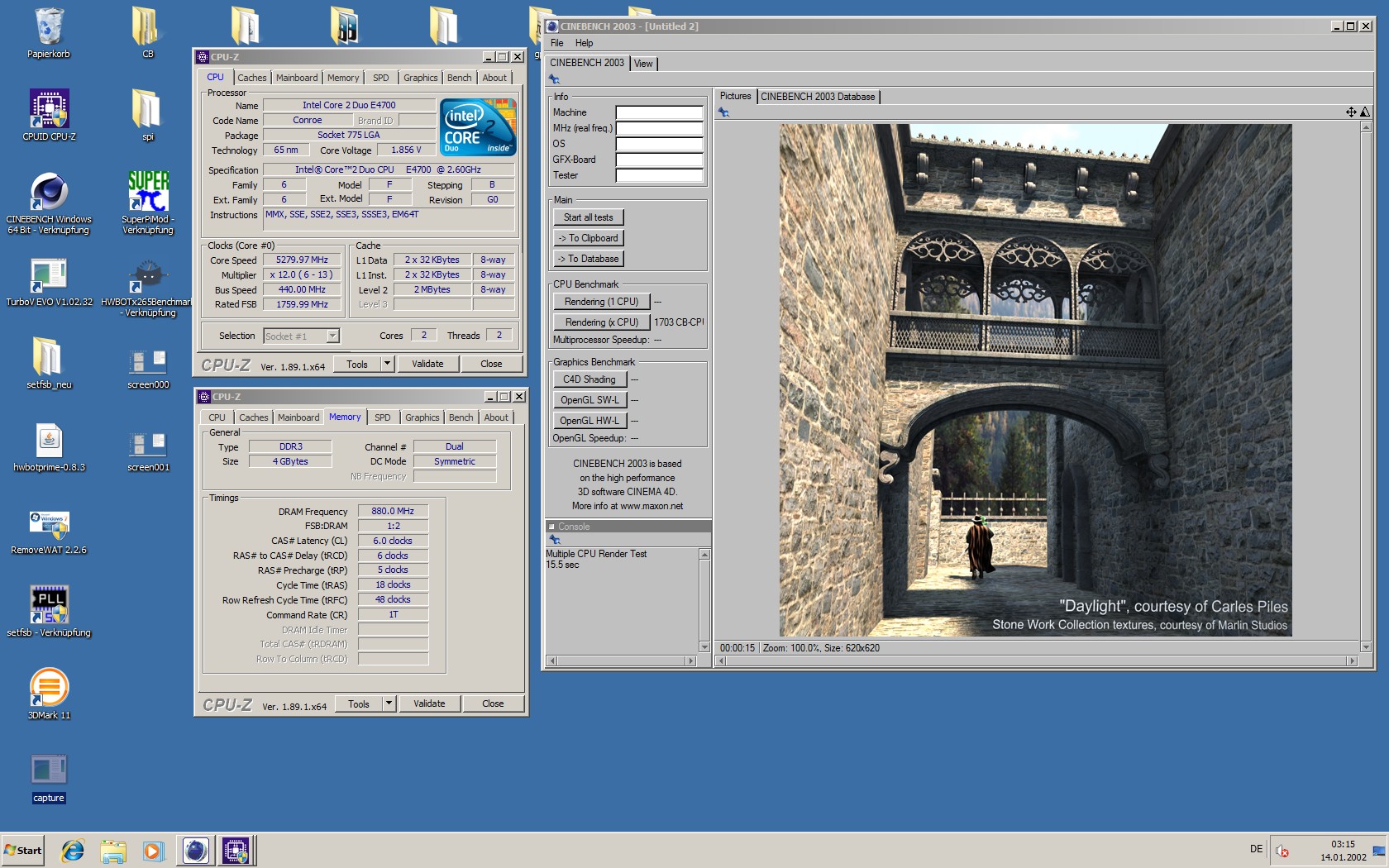Open the File menu in CINEBENCH
Image resolution: width=1389 pixels, height=868 pixels.
[556, 43]
